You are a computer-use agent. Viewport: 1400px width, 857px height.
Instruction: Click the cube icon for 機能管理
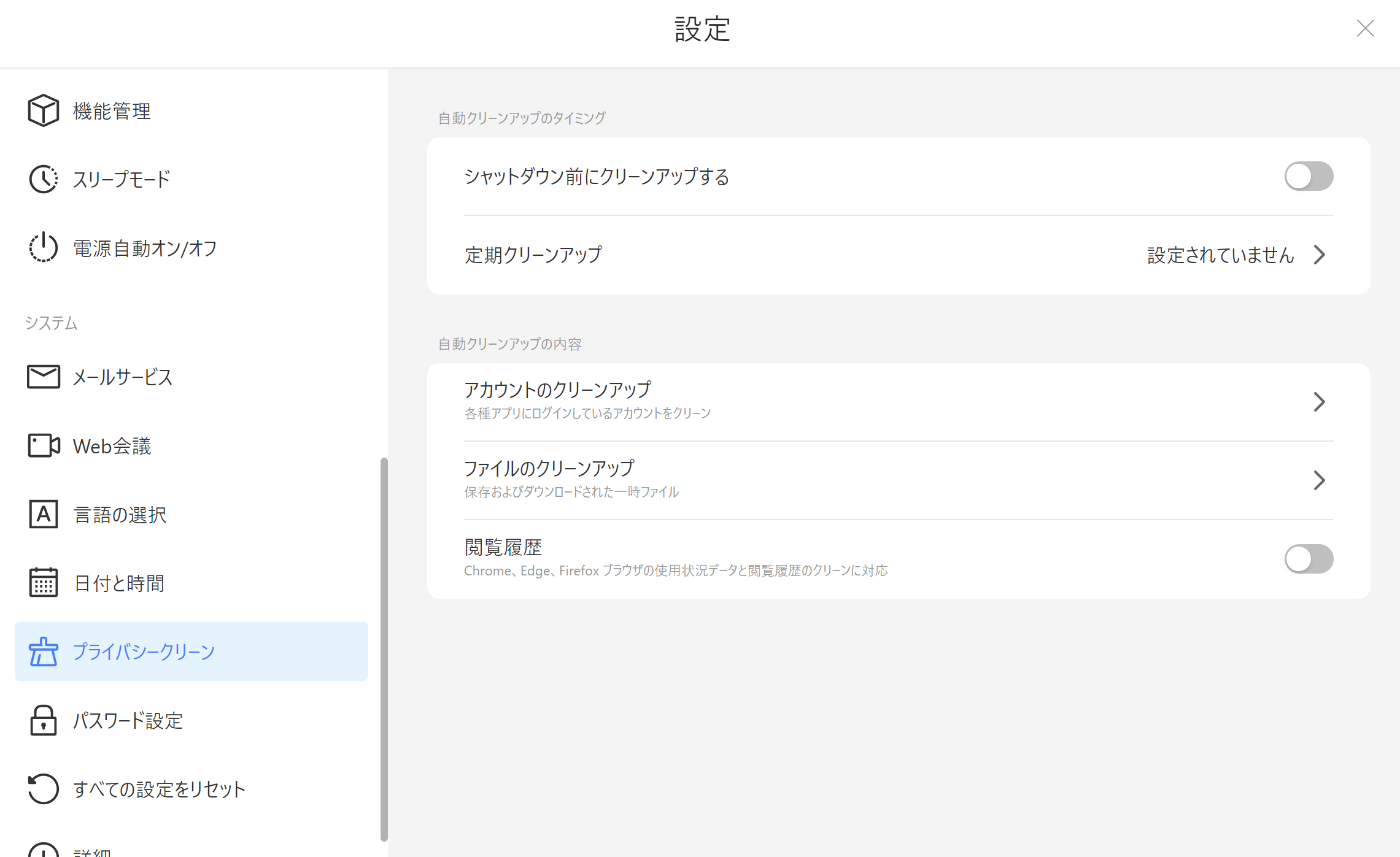(43, 110)
